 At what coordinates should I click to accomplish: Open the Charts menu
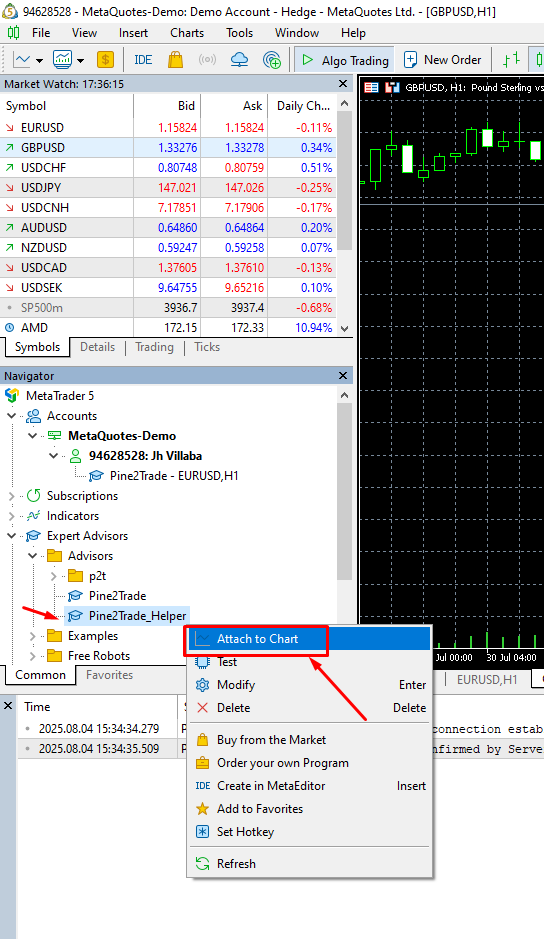(x=187, y=33)
